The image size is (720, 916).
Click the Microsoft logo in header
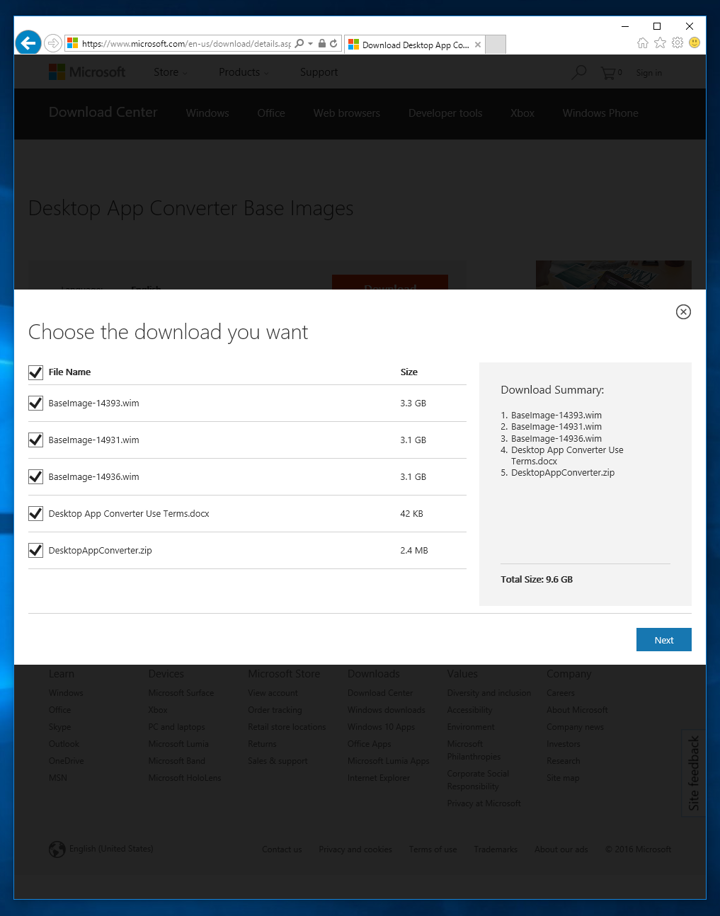87,72
